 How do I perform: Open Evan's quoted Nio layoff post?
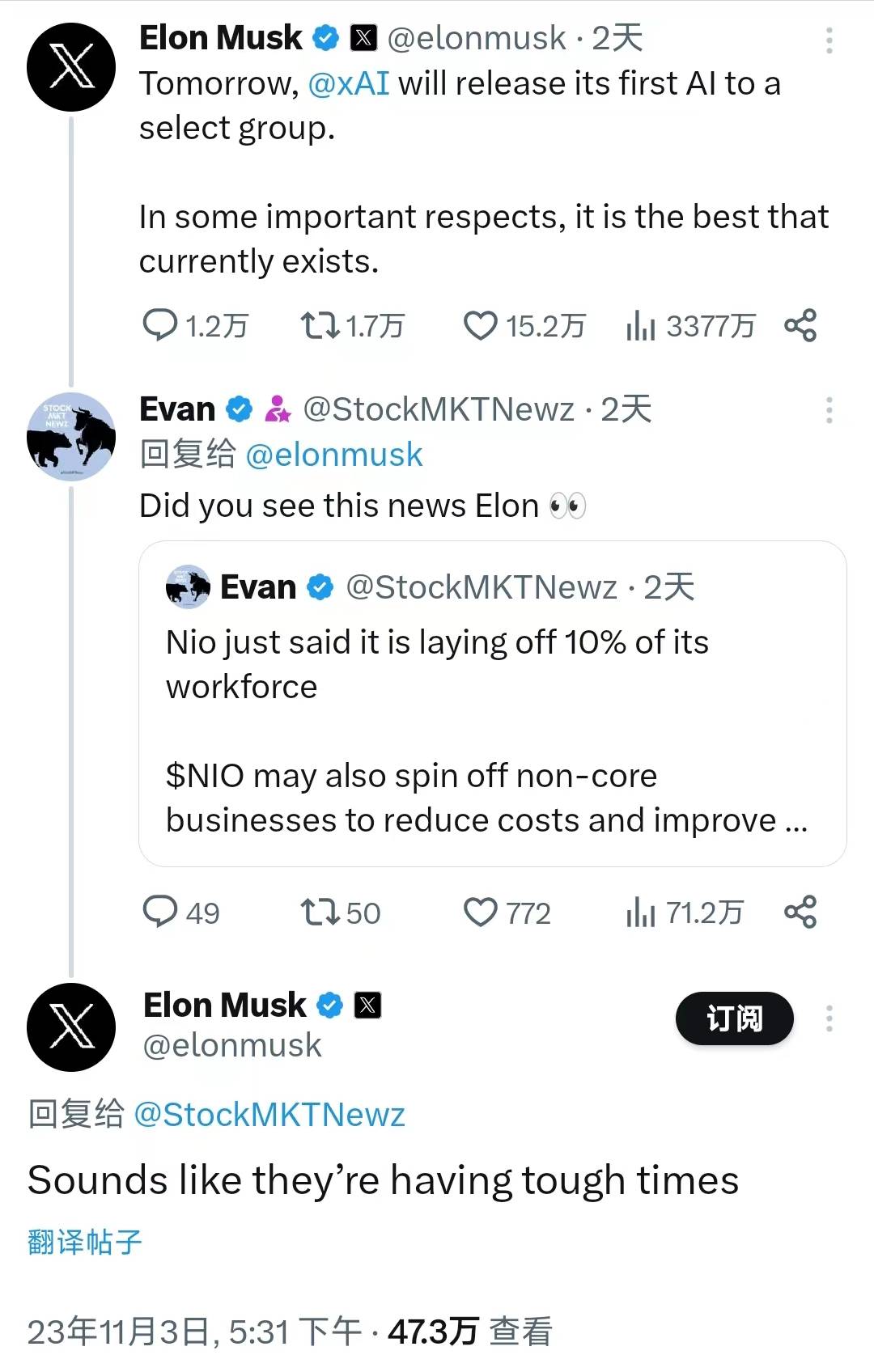[492, 704]
